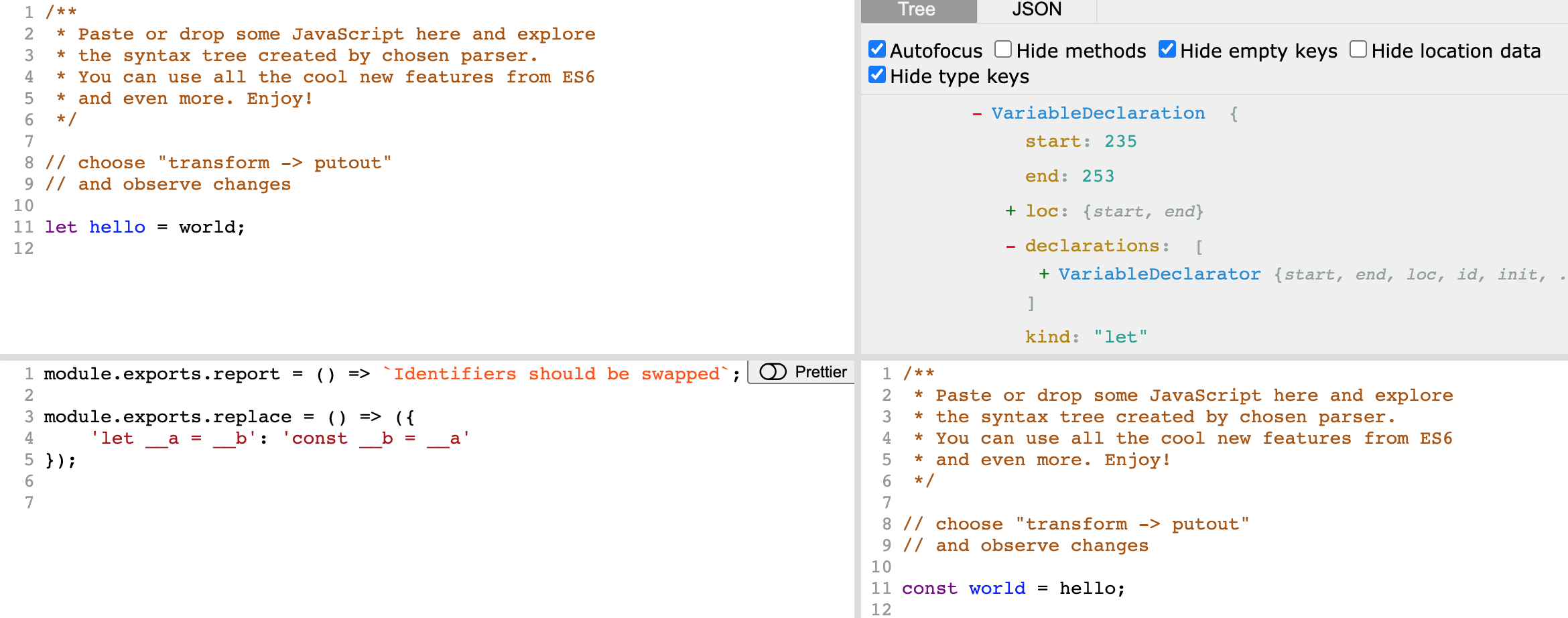Click 'hello' identifier in source editor
1568x618 pixels.
(117, 227)
